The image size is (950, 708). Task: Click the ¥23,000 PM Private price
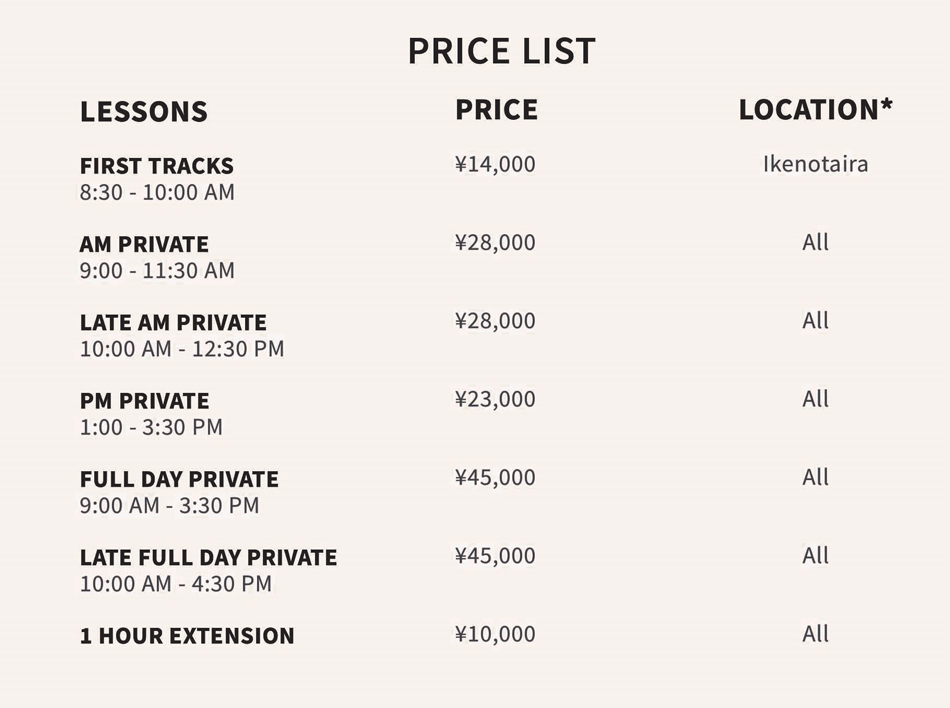pos(495,399)
